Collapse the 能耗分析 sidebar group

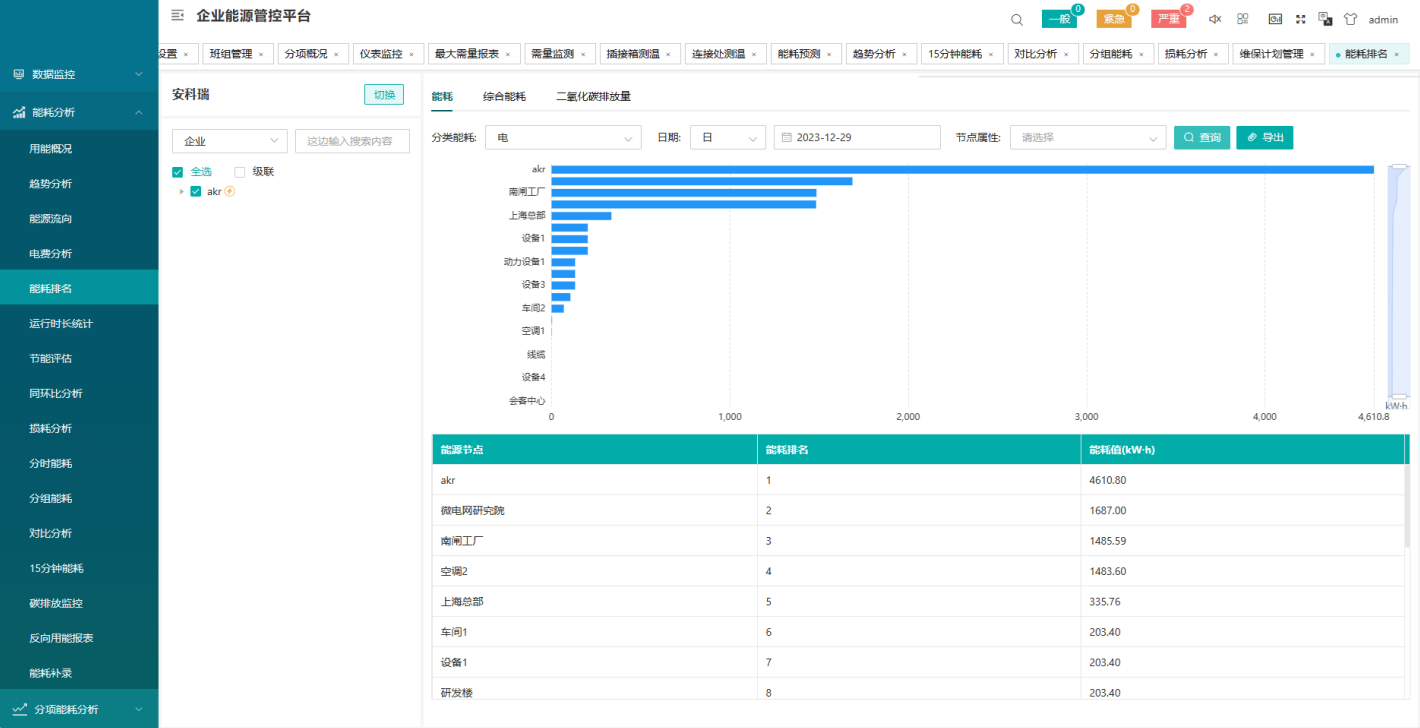pyautogui.click(x=79, y=112)
